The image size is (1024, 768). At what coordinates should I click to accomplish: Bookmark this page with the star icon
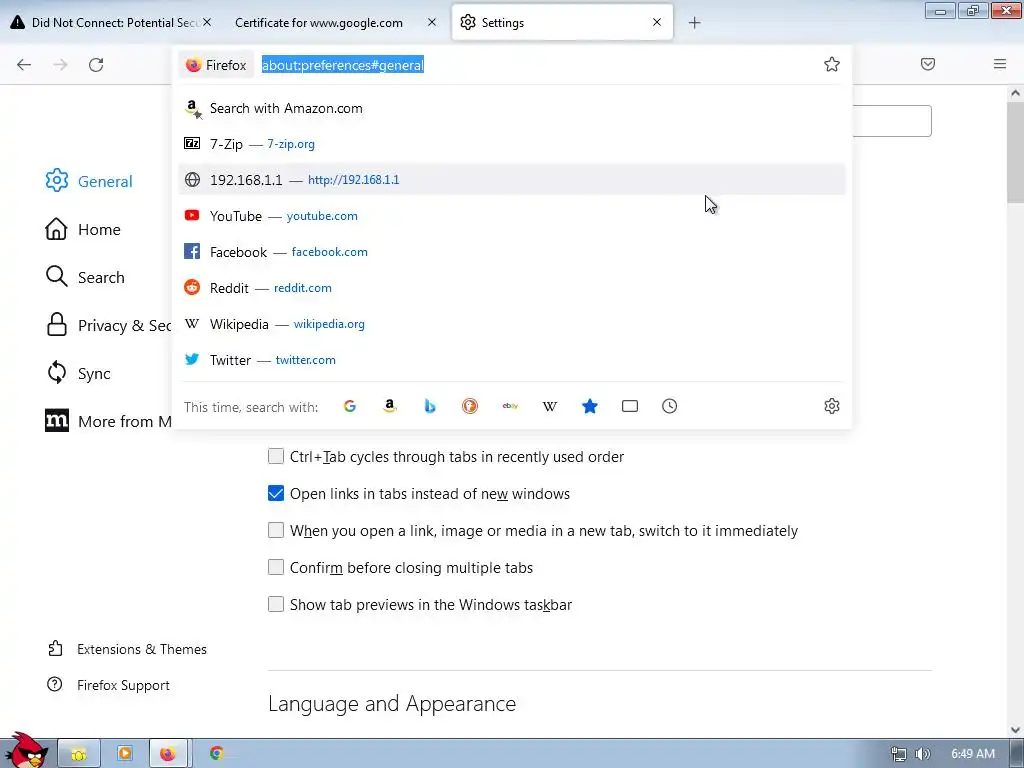coord(831,64)
